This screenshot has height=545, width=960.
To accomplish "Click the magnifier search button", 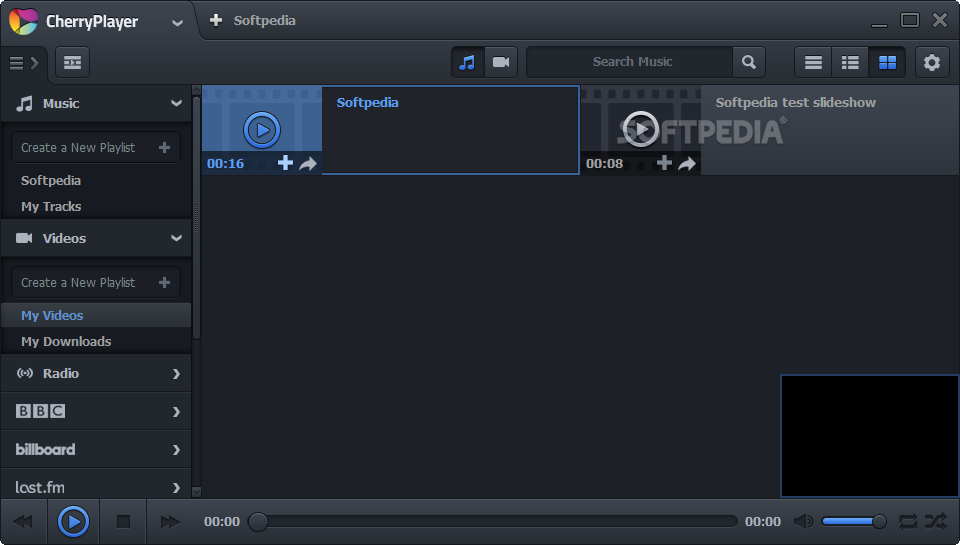I will [749, 62].
